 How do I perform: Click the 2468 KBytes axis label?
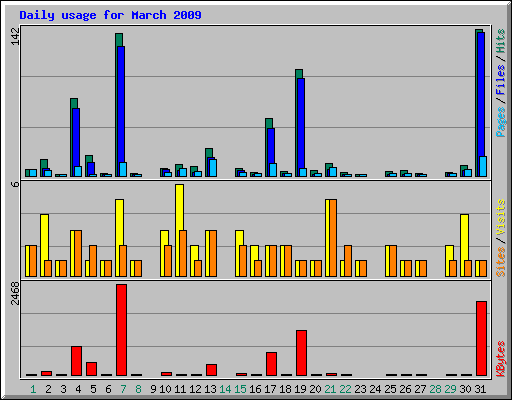15,293
